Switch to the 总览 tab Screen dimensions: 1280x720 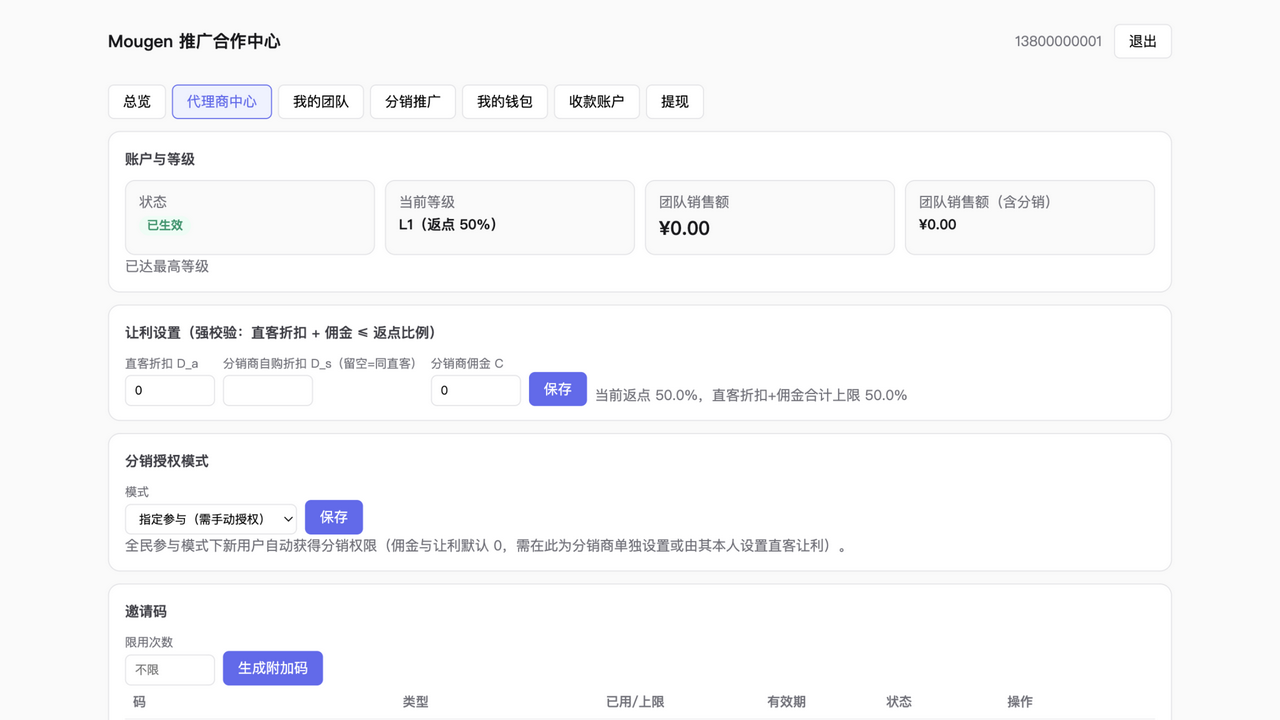[x=137, y=102]
